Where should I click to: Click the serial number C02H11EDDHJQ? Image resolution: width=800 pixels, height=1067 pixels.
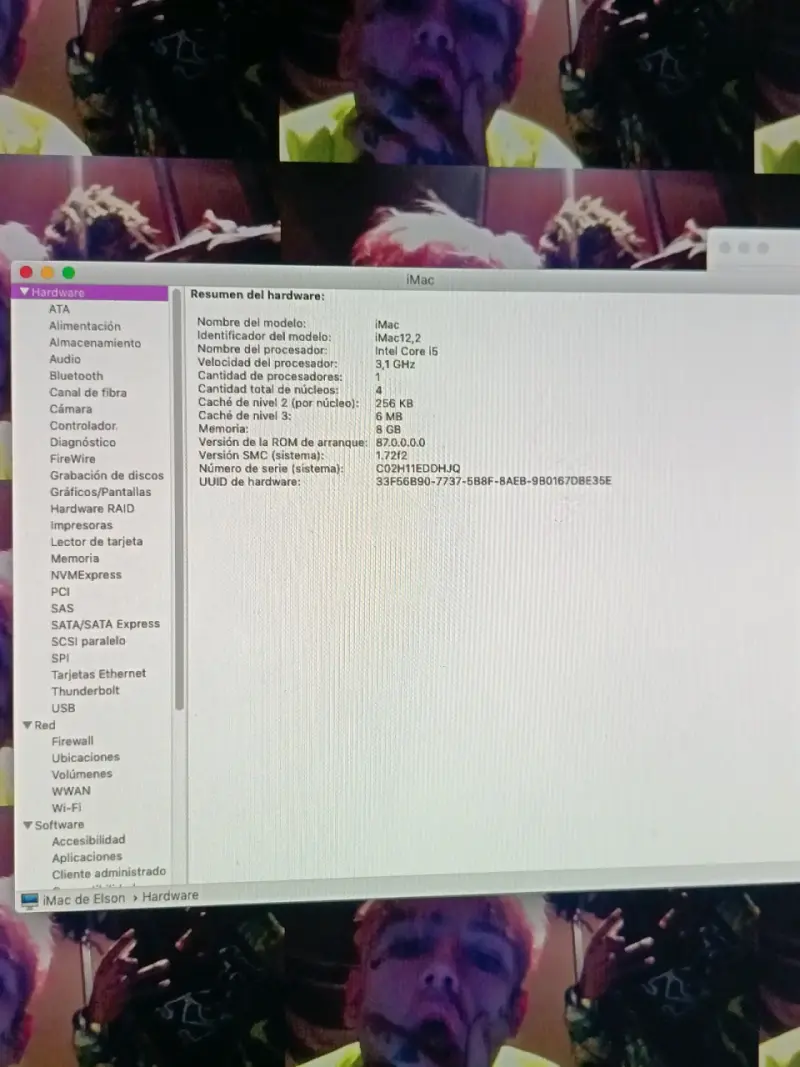pyautogui.click(x=418, y=469)
